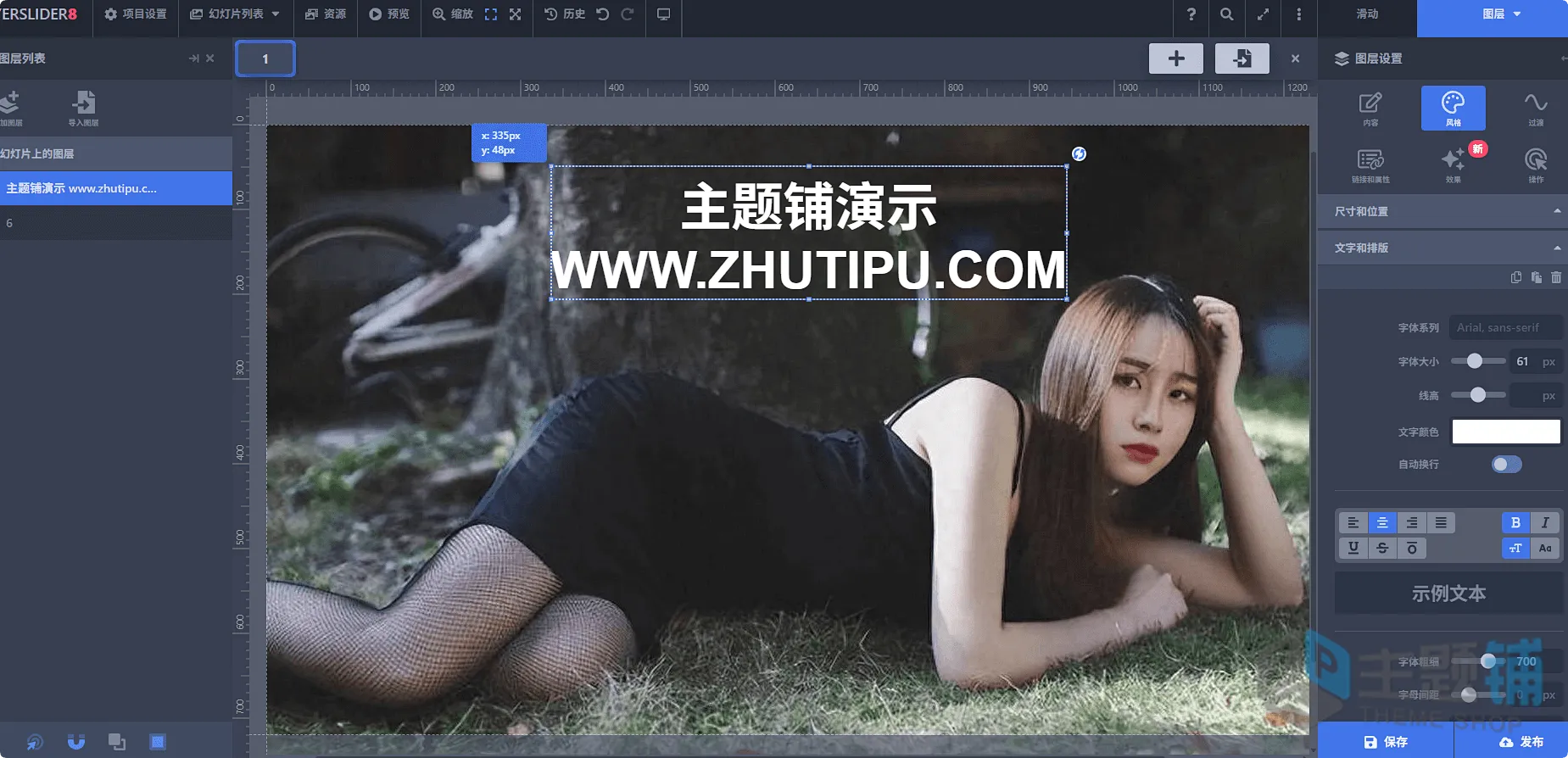
Task: Add a new slide with plus button
Action: (x=1176, y=59)
